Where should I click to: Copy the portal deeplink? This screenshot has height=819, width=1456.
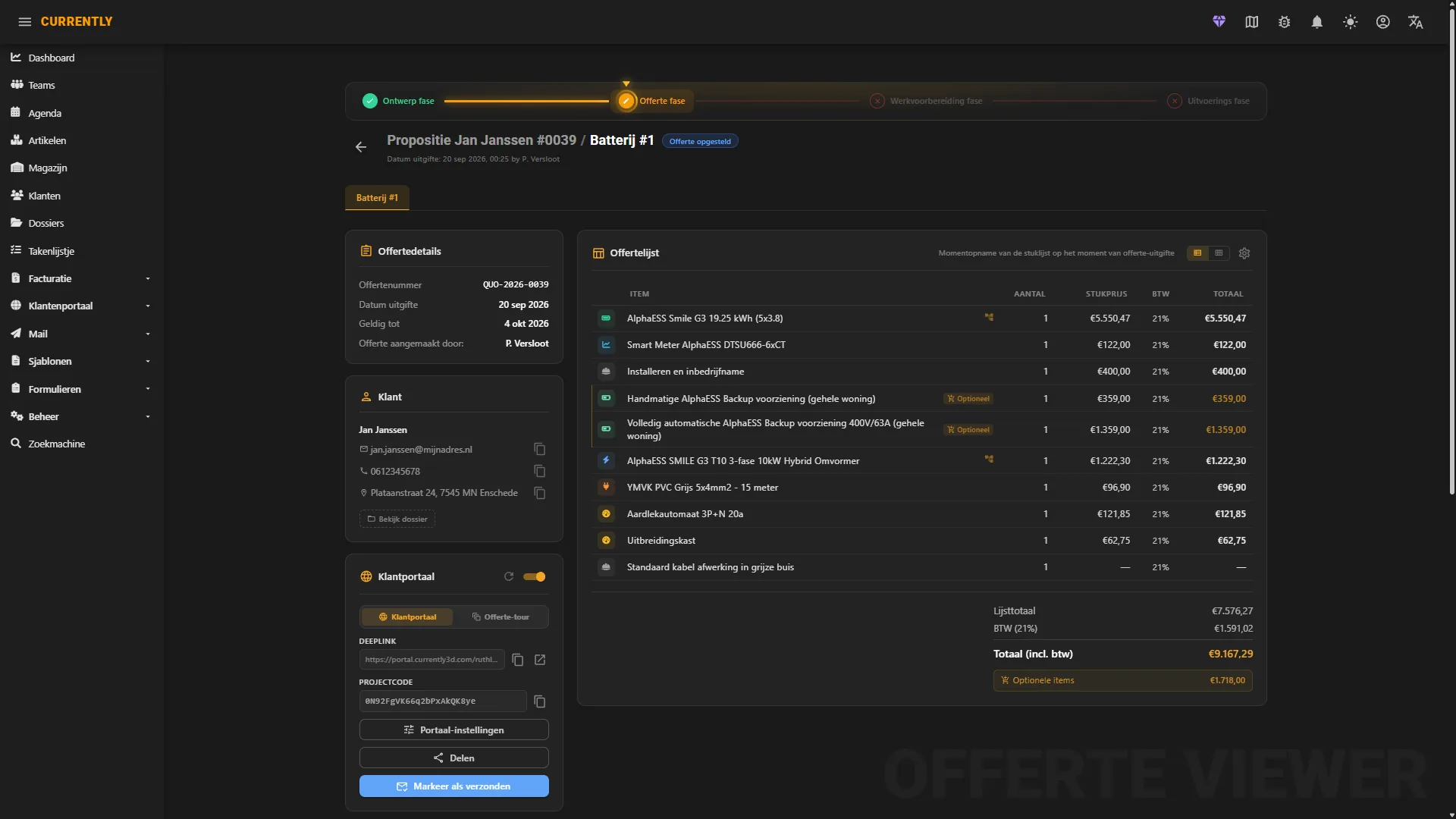[518, 660]
